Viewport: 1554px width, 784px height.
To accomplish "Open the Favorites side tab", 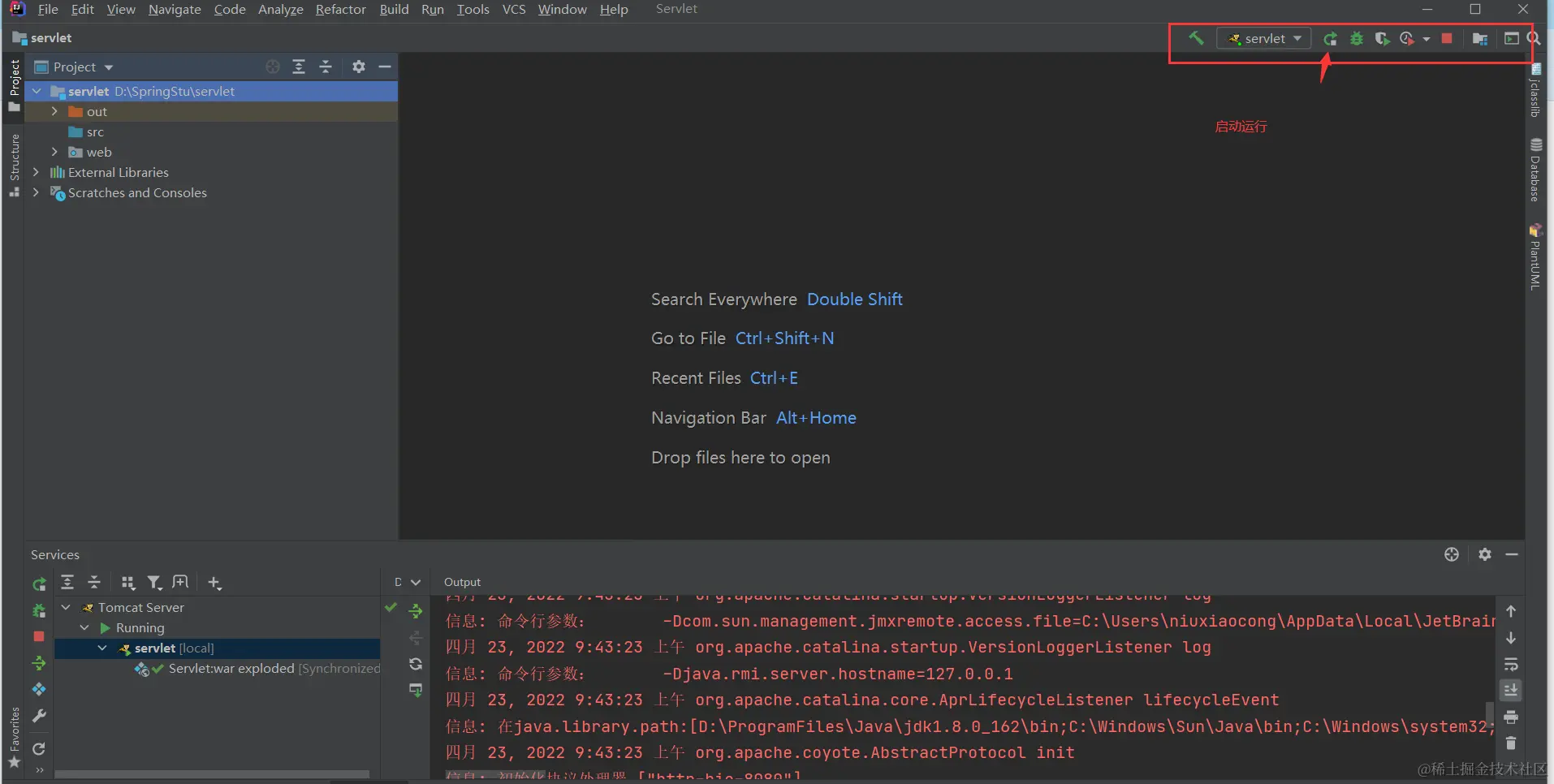I will pos(14,737).
